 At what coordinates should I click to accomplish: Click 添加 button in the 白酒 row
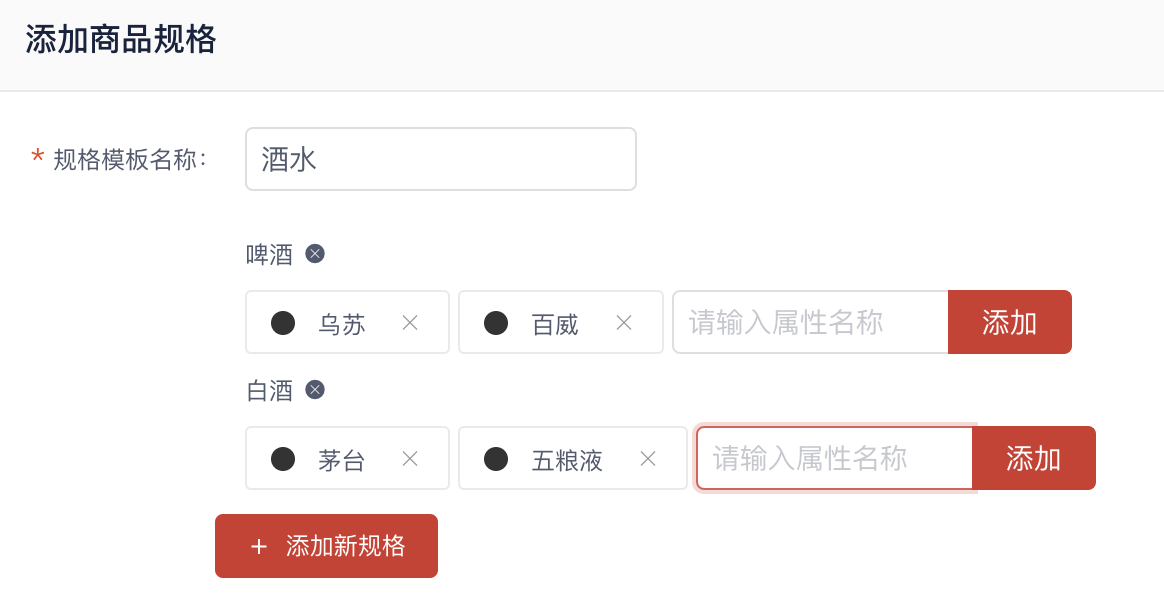coord(1033,458)
